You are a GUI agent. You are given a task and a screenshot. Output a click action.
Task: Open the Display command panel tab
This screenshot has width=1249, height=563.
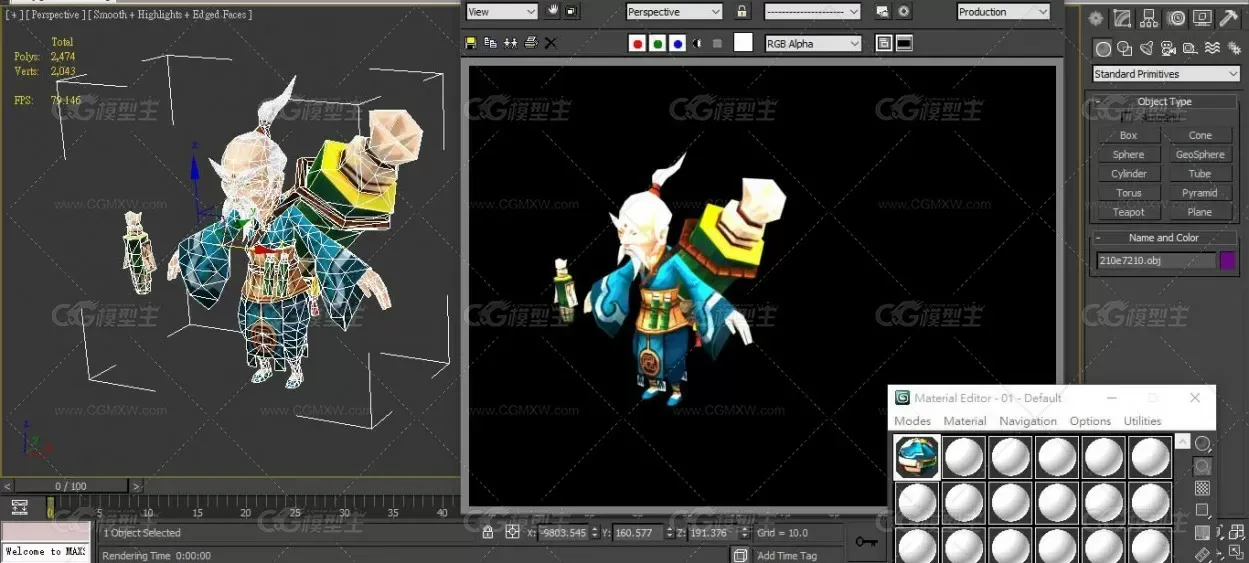1202,18
